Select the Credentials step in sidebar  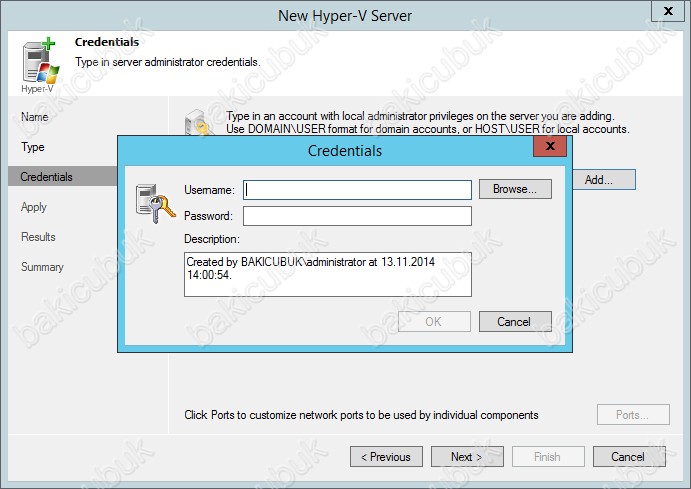click(63, 176)
